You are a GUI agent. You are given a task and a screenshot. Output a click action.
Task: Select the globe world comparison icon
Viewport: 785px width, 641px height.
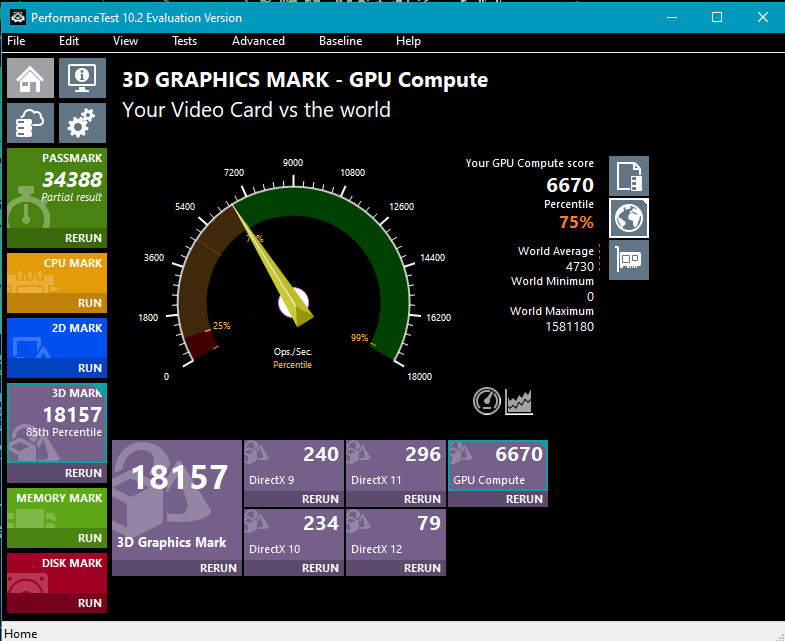click(x=629, y=218)
